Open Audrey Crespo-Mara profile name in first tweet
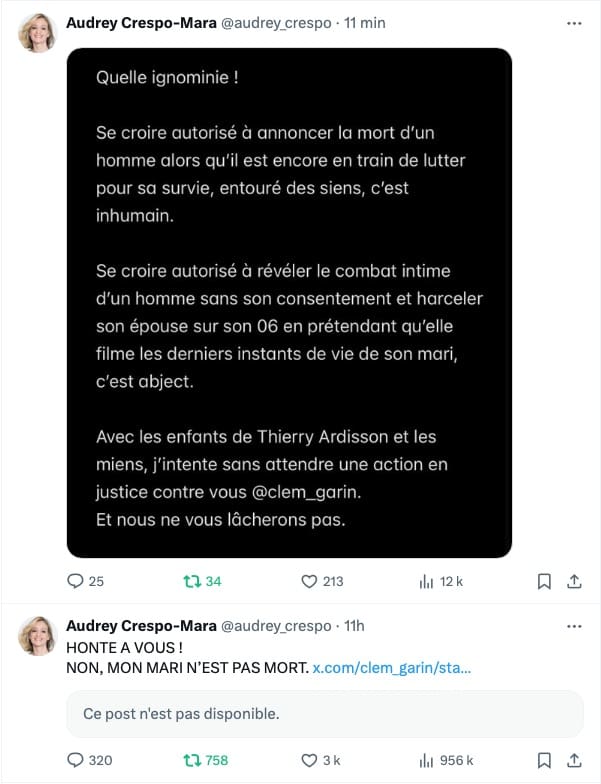This screenshot has width=601, height=784. tap(140, 22)
